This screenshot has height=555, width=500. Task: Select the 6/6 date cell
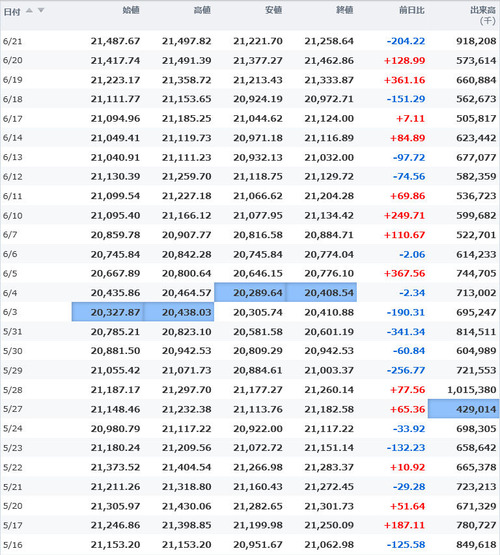click(x=10, y=254)
